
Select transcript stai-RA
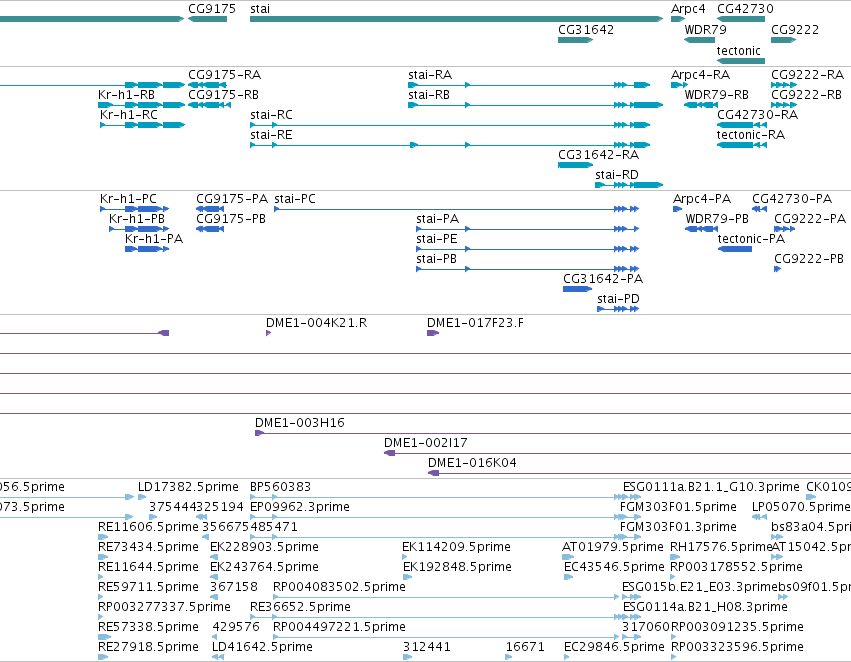pos(529,85)
